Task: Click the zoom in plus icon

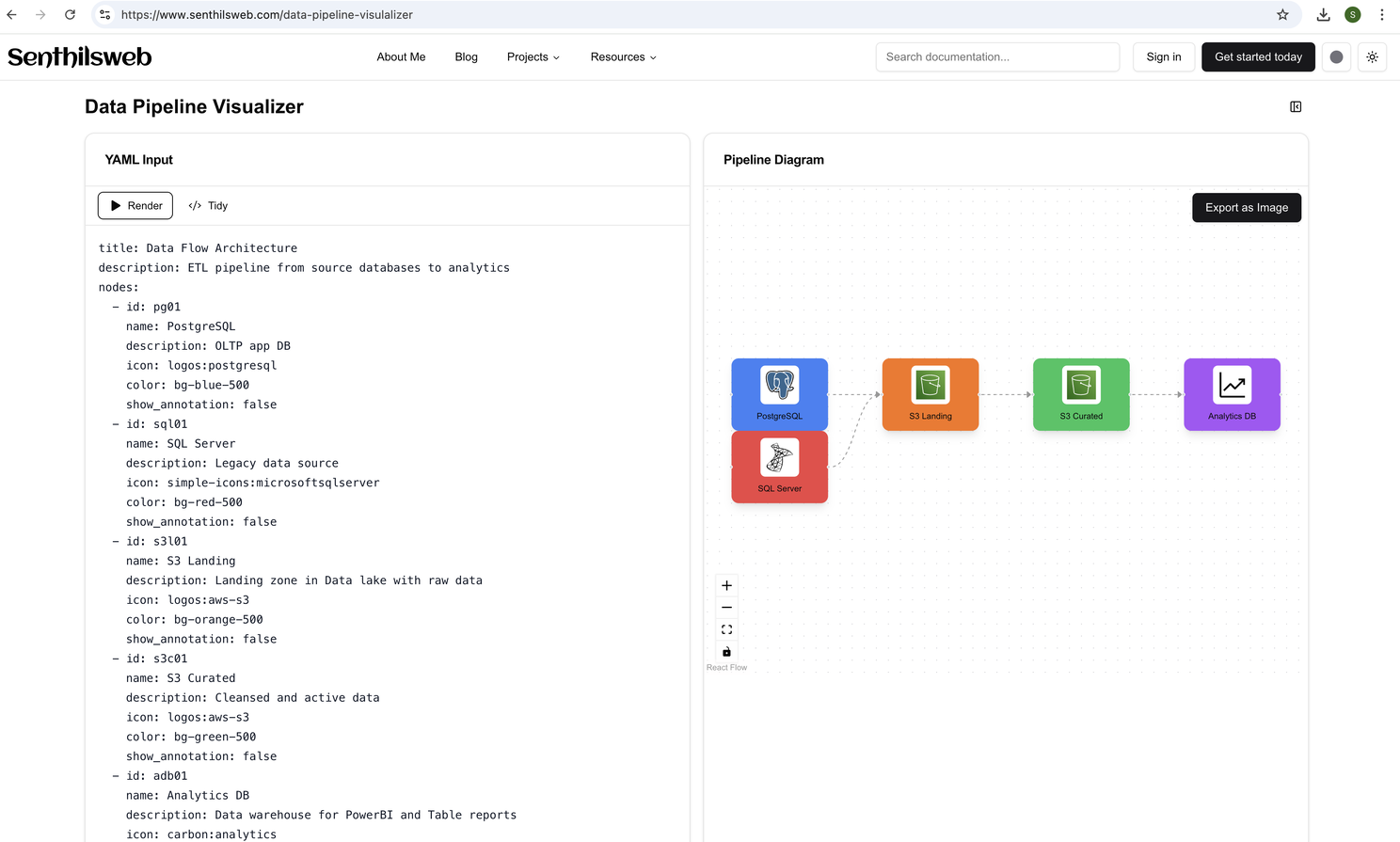Action: [x=726, y=585]
